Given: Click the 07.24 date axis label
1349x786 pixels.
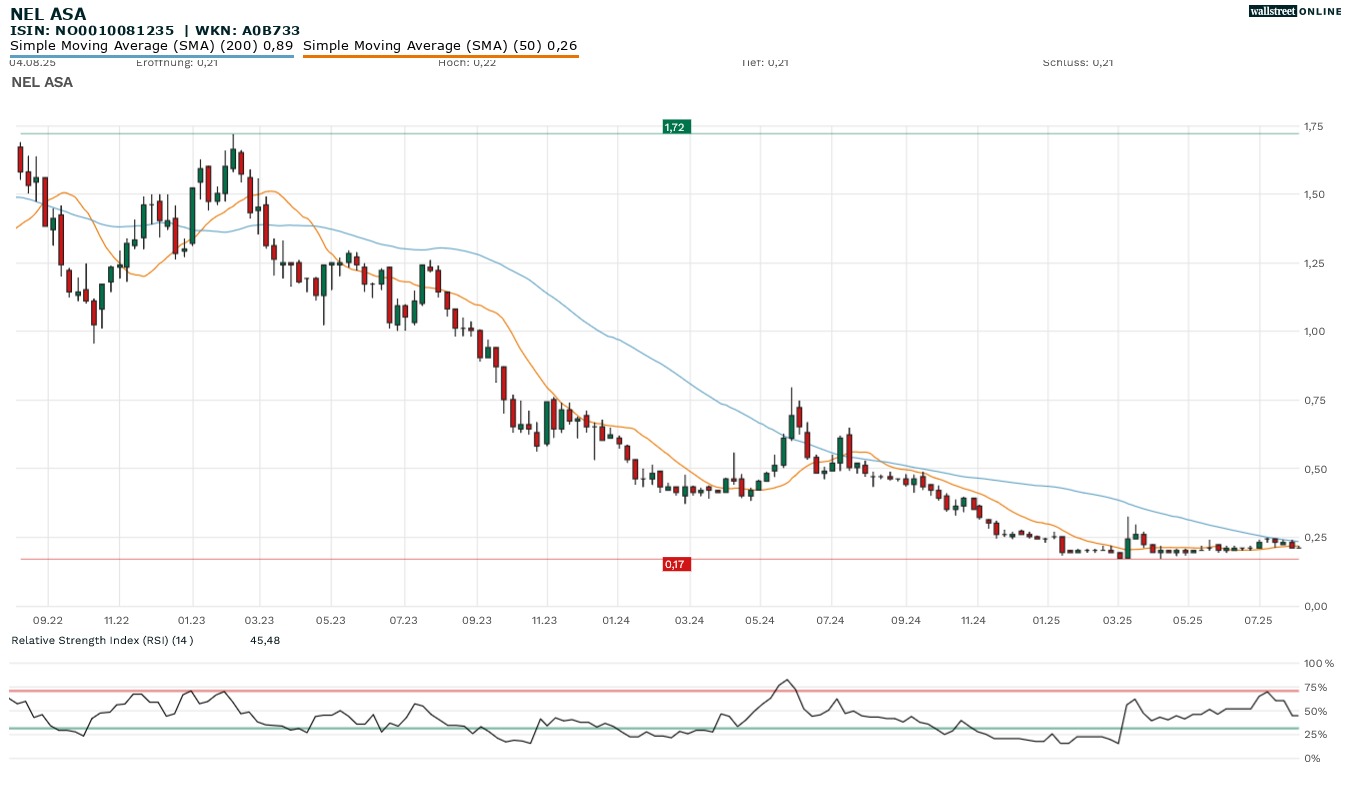Looking at the screenshot, I should 831,621.
